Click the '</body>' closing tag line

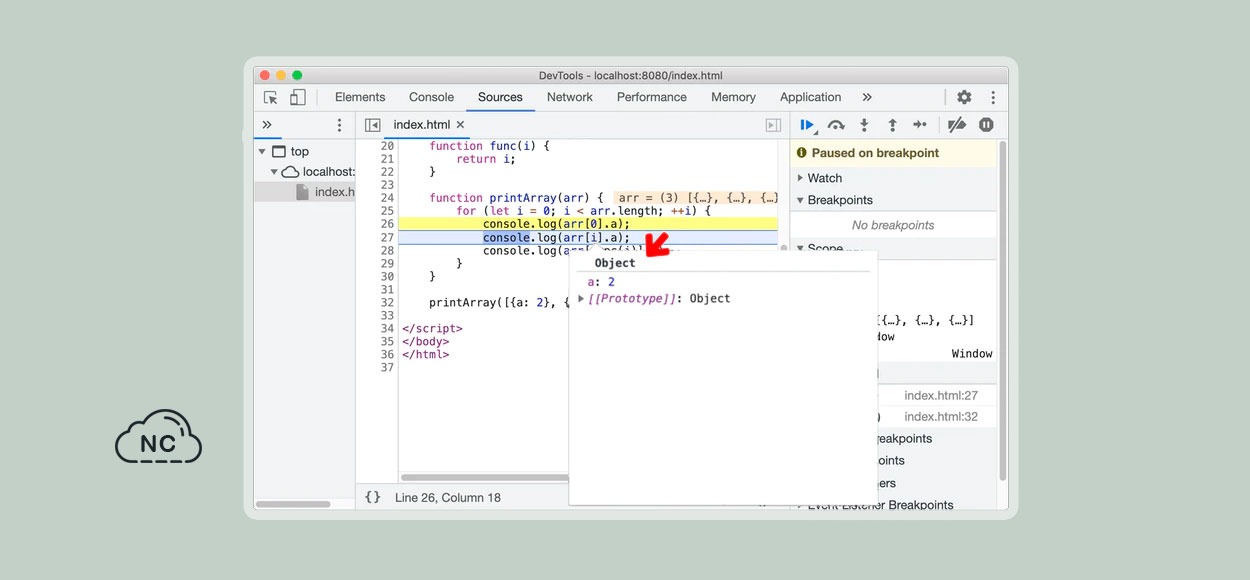[x=425, y=341]
